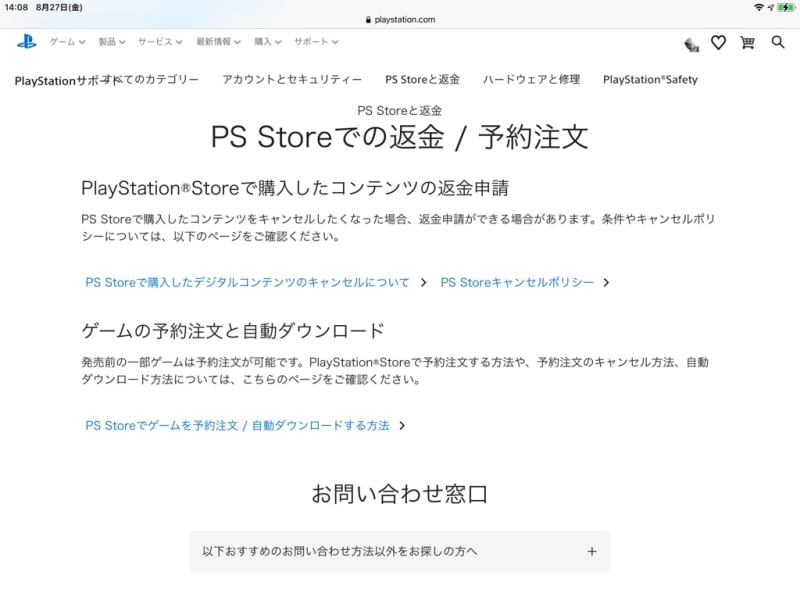Screen dimensions: 800x600
Task: Open the PS Storeキャンセルポリシー link
Action: pos(517,282)
